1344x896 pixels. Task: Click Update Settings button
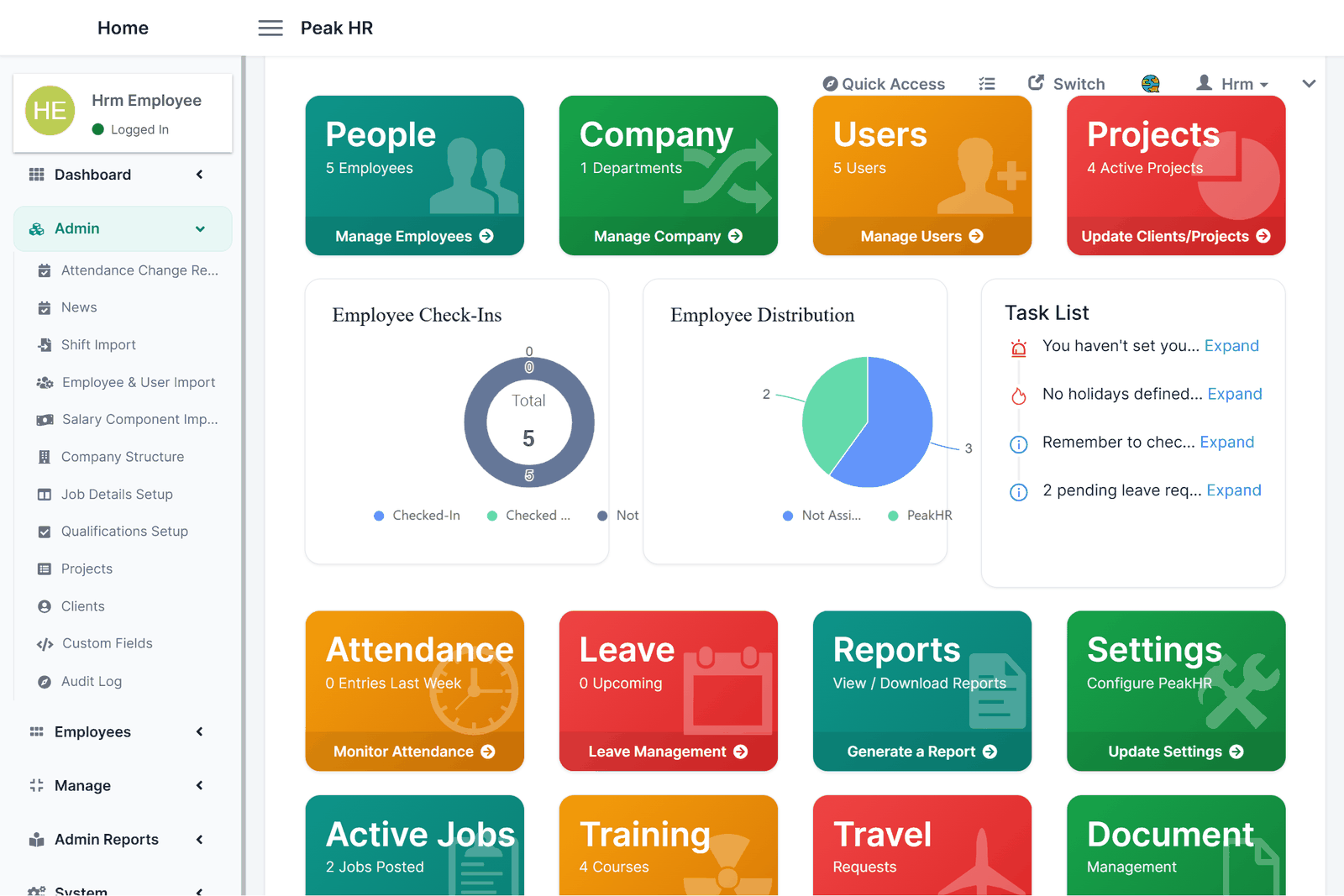1176,752
